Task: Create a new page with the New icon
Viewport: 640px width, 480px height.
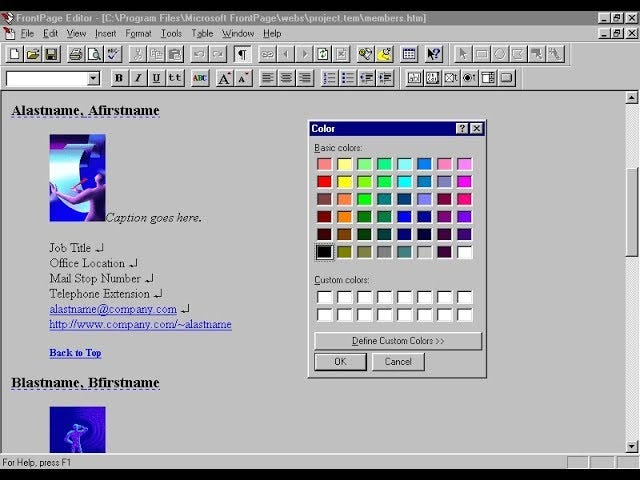Action: [14, 54]
